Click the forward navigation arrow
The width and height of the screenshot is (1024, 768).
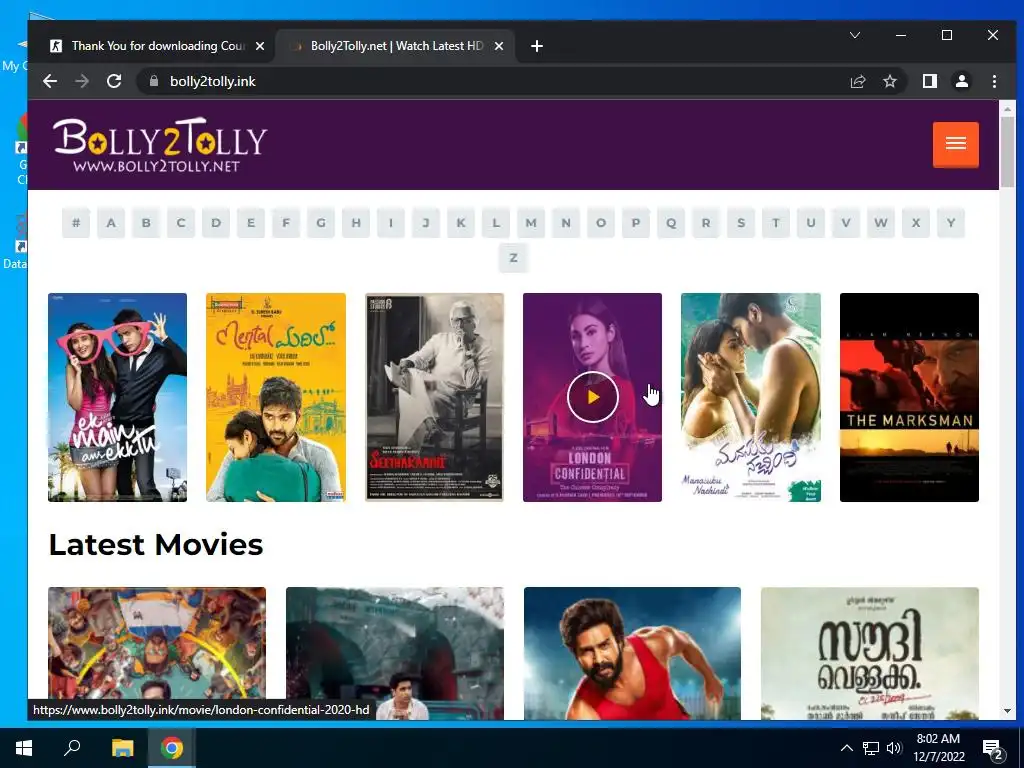point(82,81)
